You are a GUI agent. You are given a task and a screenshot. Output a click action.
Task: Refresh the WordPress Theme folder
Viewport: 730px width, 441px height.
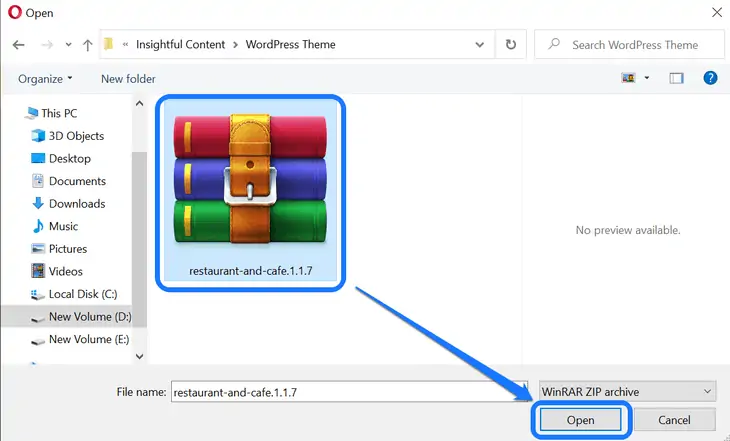[511, 44]
